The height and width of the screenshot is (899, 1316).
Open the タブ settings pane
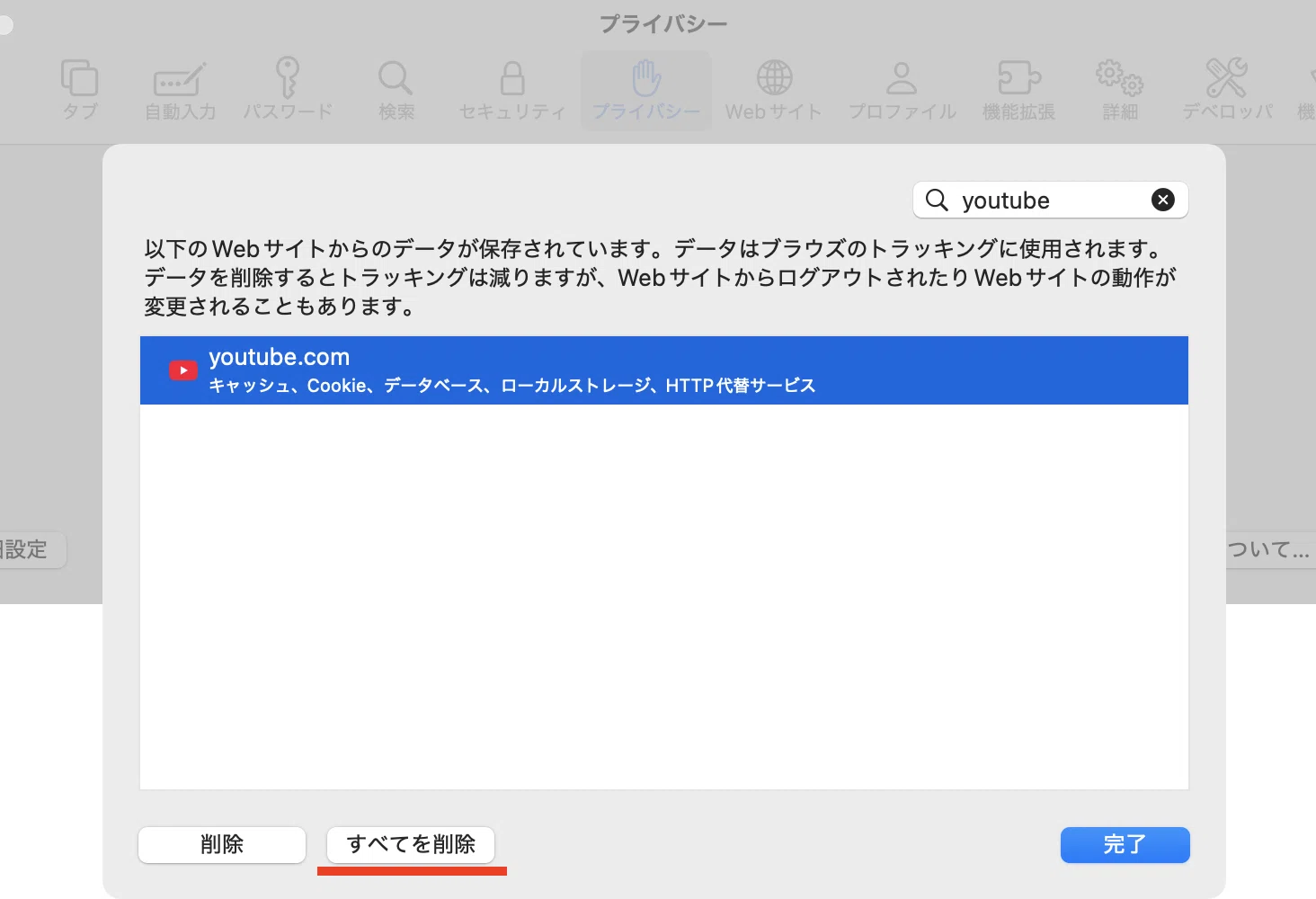tap(80, 90)
